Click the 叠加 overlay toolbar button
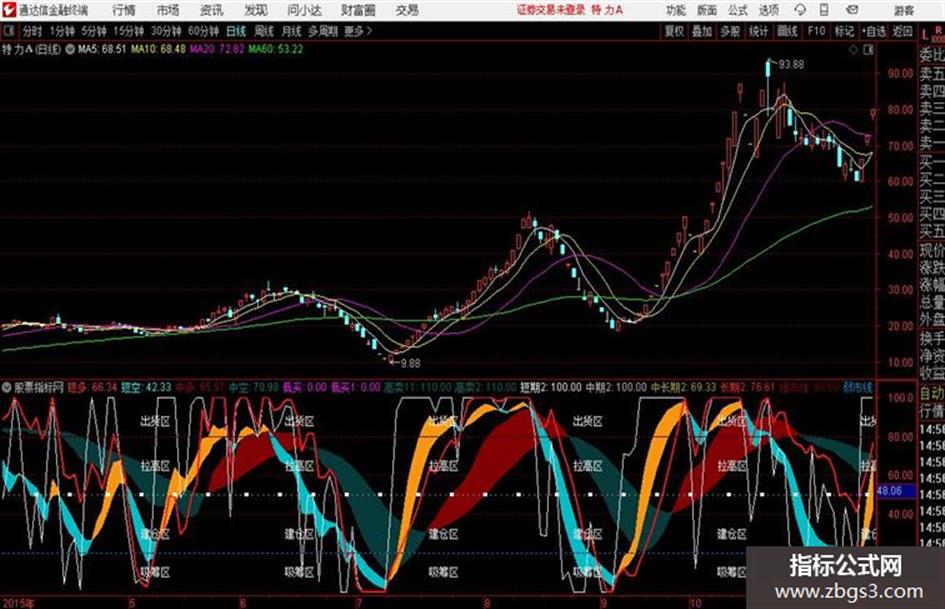The height and width of the screenshot is (609, 945). (702, 31)
